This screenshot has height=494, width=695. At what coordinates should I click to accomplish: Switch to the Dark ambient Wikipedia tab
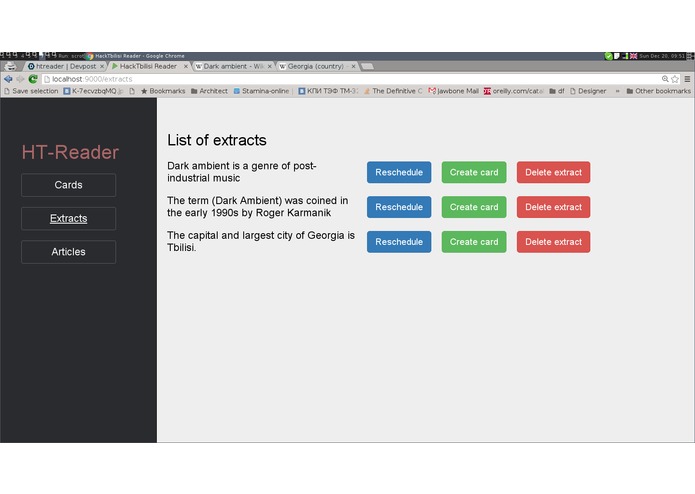pyautogui.click(x=233, y=66)
